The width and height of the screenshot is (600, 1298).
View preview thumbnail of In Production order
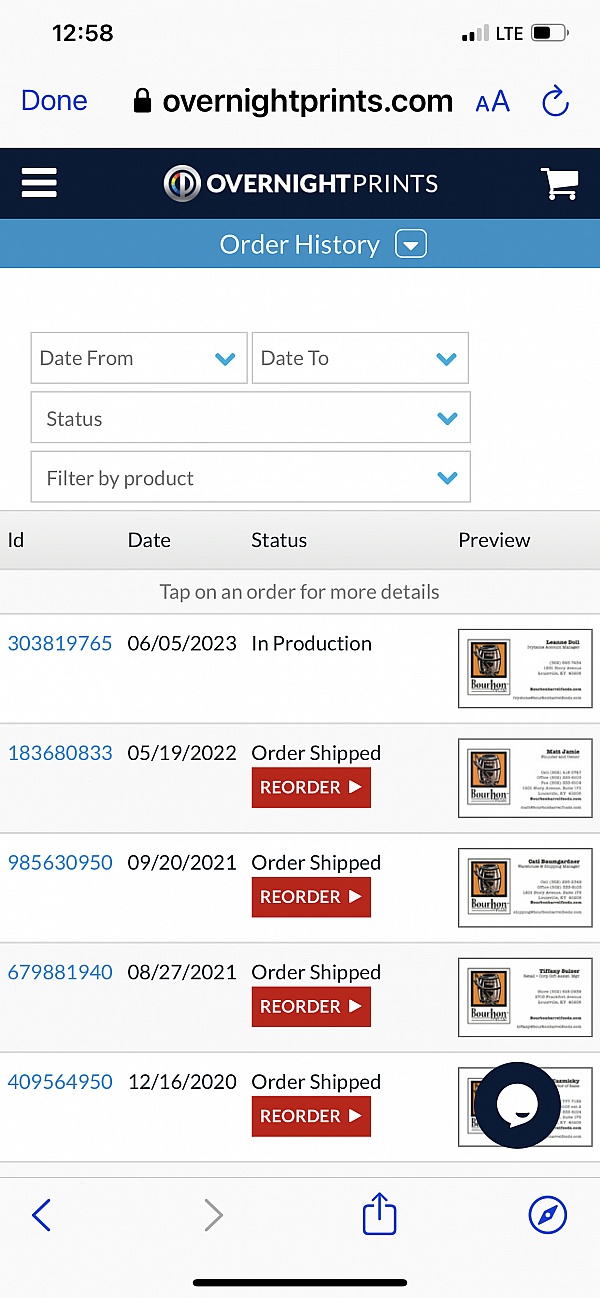525,668
